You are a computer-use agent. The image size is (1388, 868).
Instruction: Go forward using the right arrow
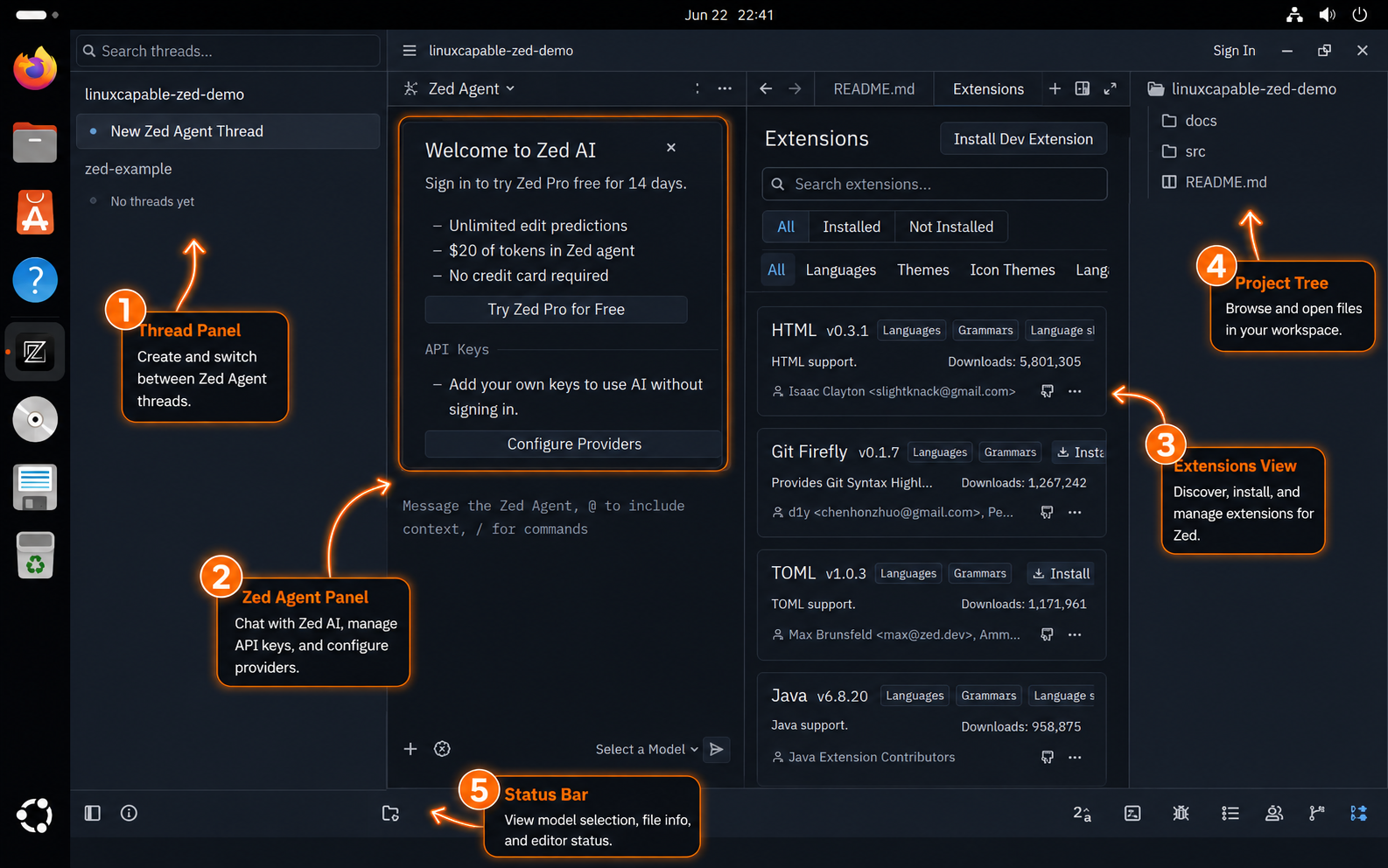click(x=795, y=88)
